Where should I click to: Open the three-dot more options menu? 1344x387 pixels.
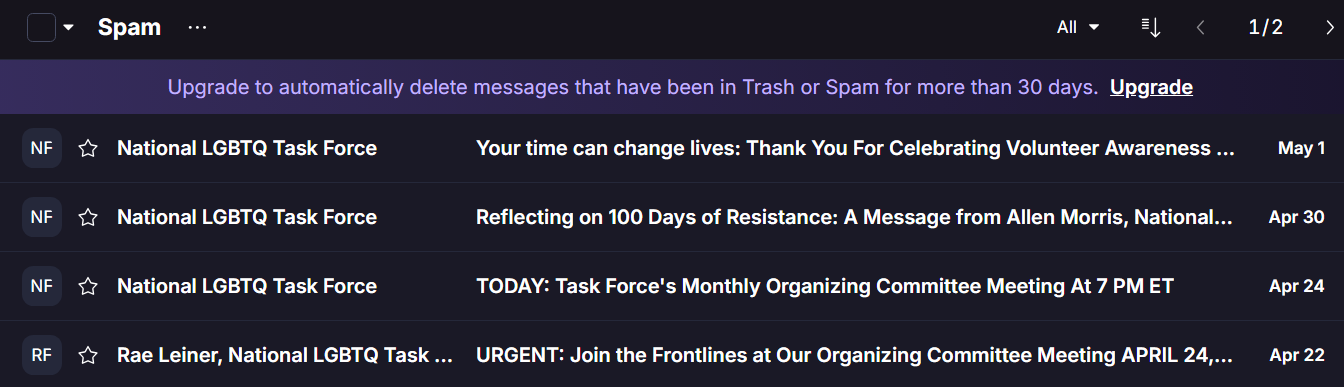point(197,28)
